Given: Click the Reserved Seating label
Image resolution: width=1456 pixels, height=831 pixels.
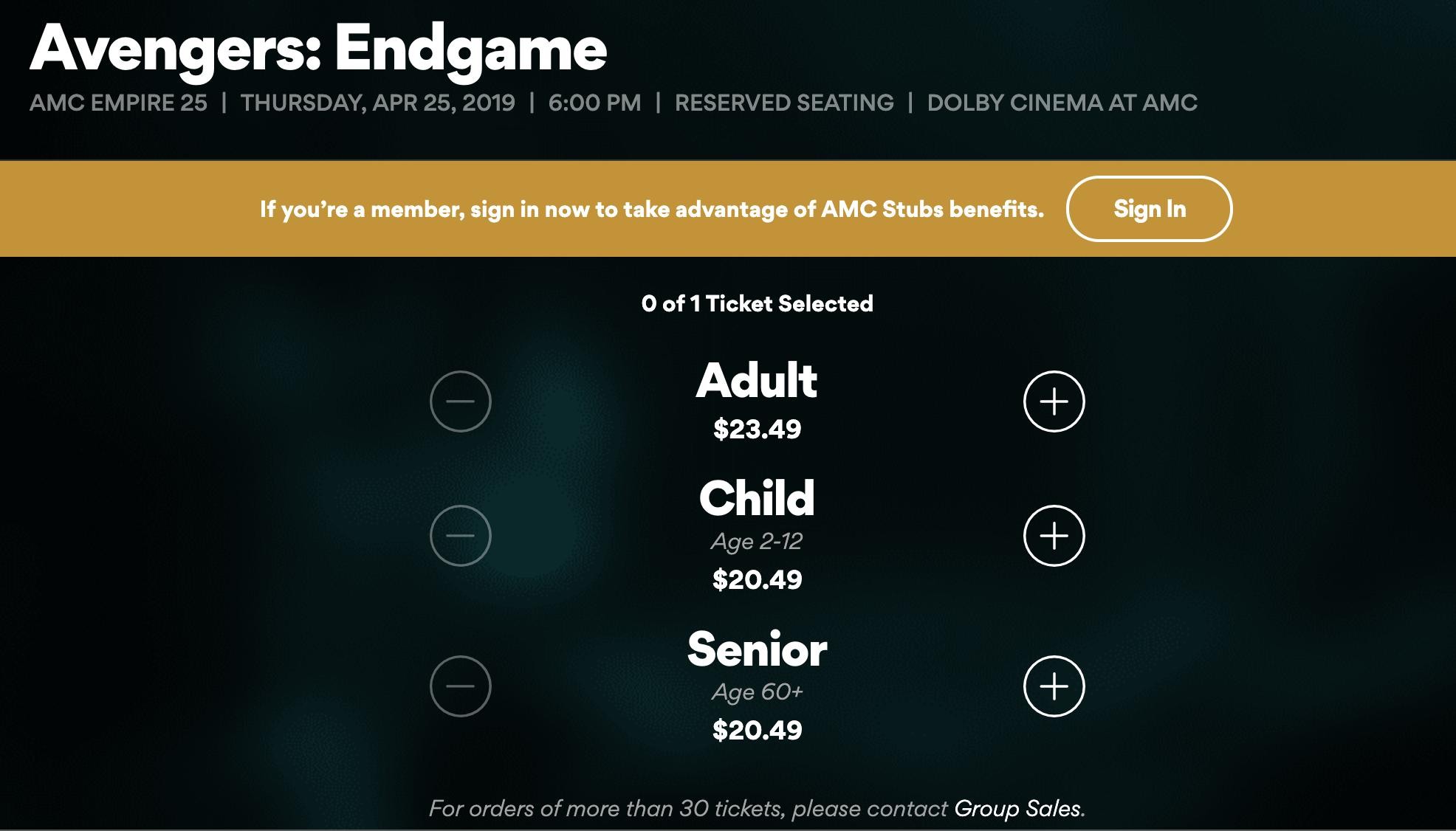Looking at the screenshot, I should (784, 103).
